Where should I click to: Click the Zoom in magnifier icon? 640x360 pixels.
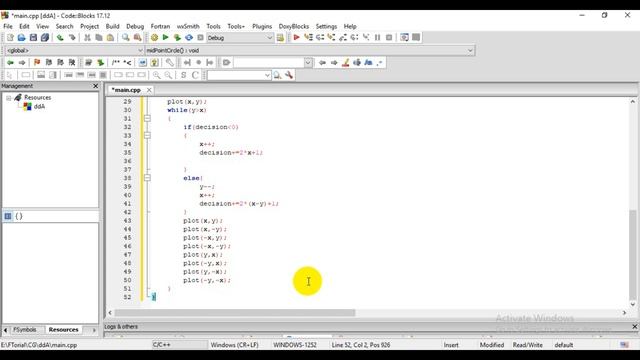click(x=156, y=75)
